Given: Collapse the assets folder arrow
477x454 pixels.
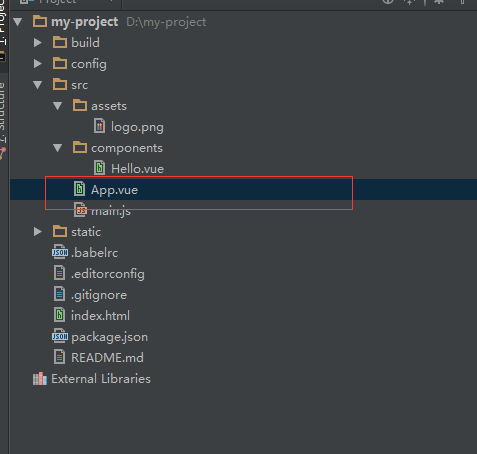Looking at the screenshot, I should pos(58,106).
